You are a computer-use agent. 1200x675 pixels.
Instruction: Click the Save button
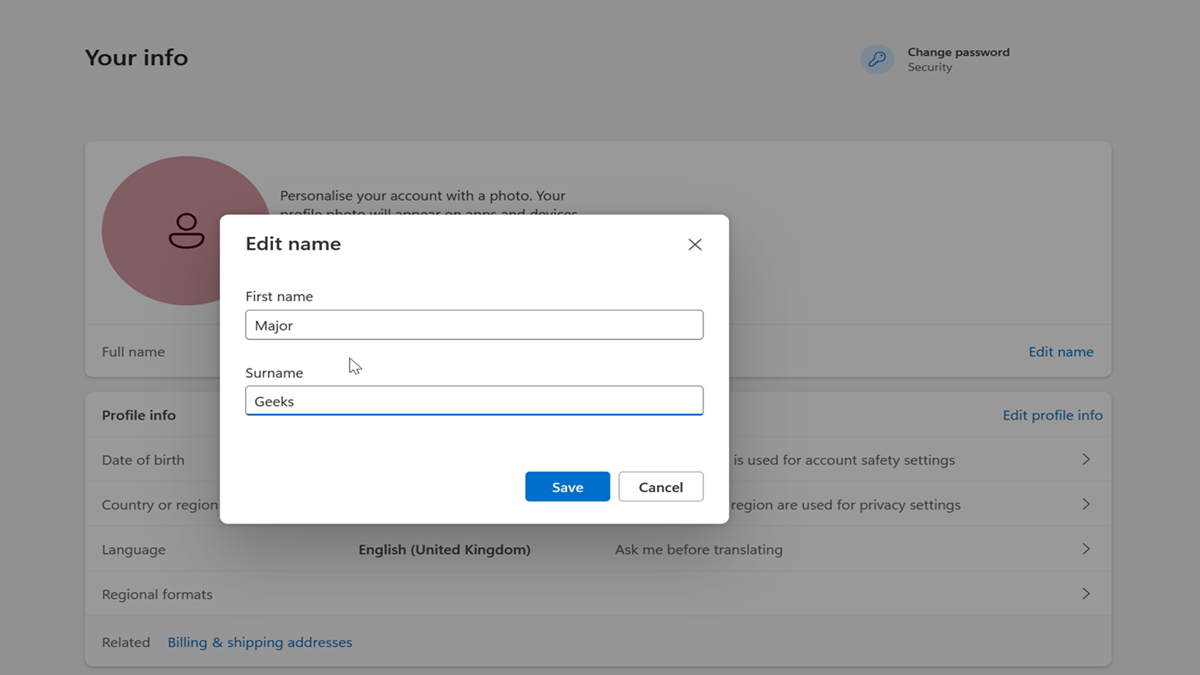coord(567,487)
